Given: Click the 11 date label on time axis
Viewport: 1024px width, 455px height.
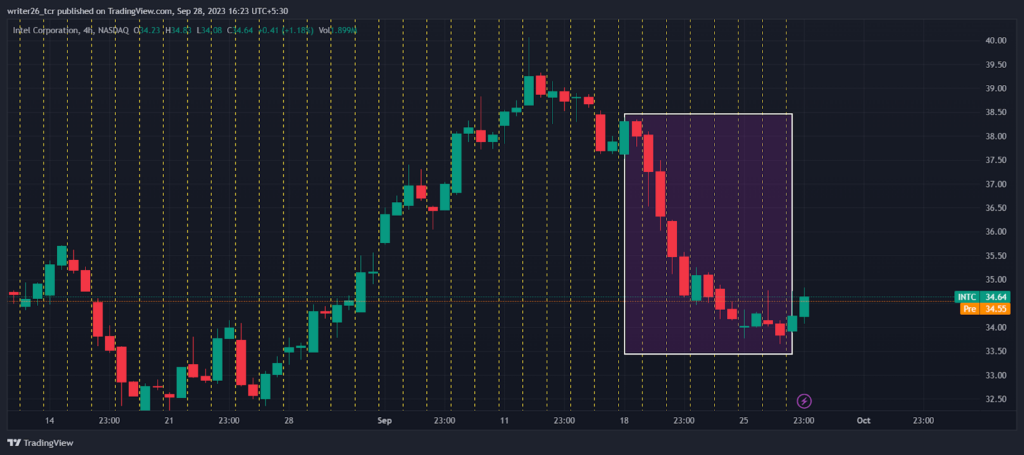Looking at the screenshot, I should click(504, 421).
